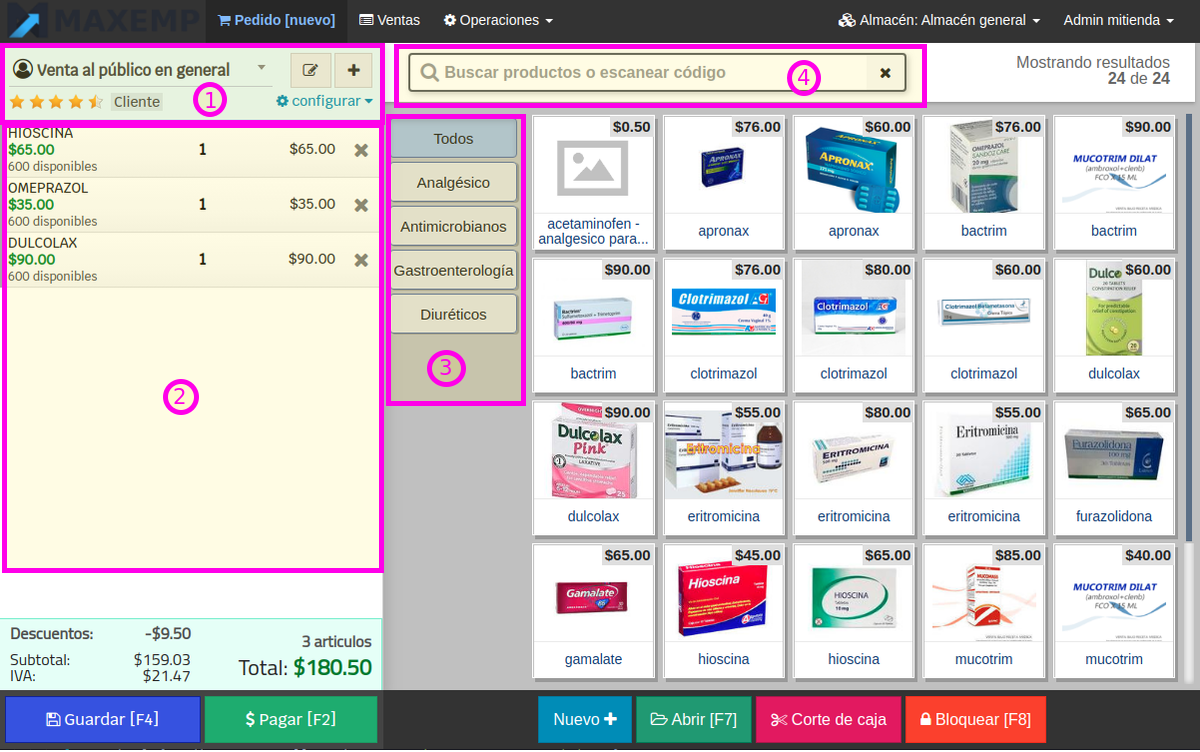Click the Subtotal value $159.03
Screen dimensions: 1200x752
pos(162,660)
